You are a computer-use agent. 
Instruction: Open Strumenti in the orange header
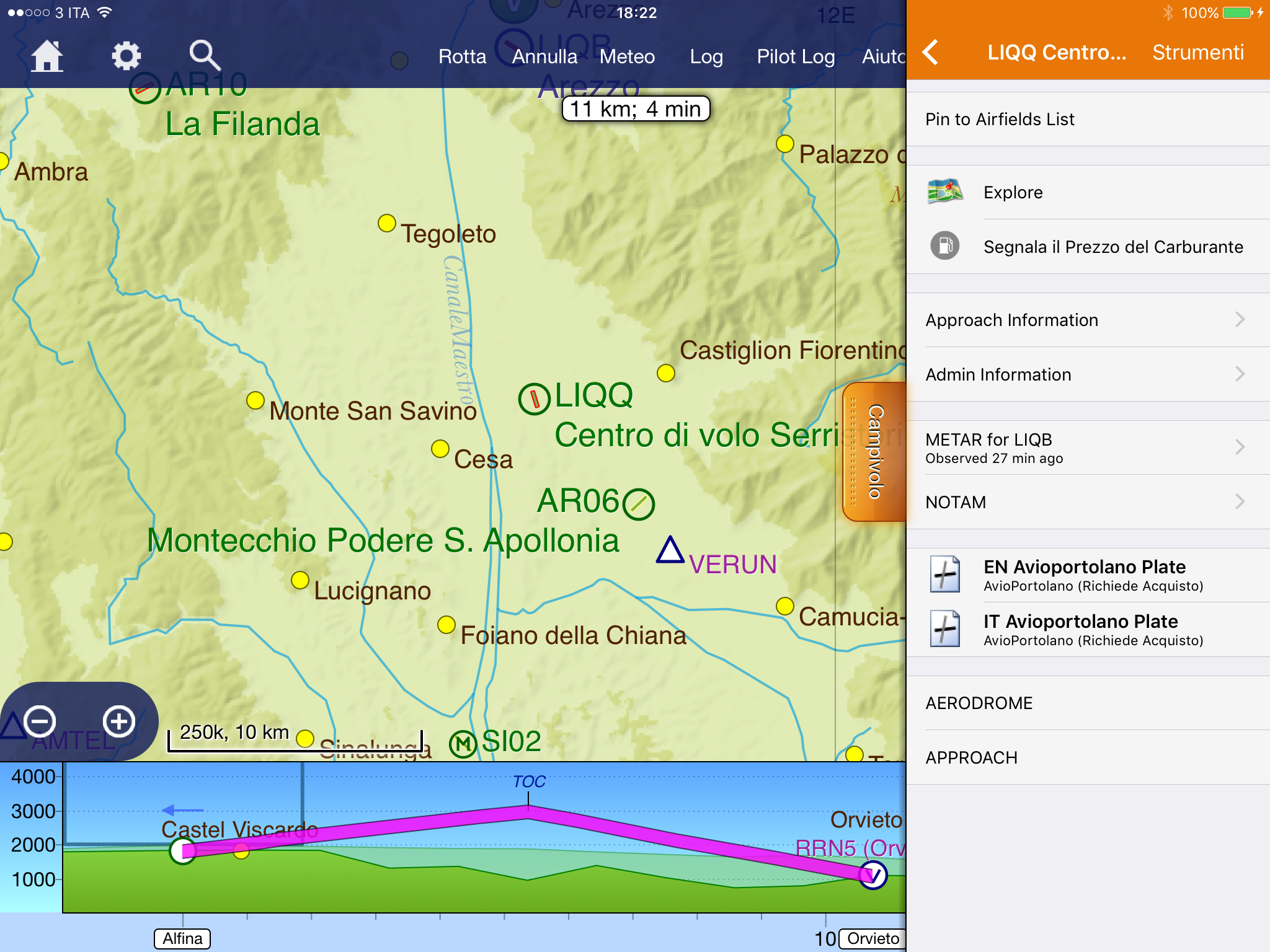coord(1197,53)
